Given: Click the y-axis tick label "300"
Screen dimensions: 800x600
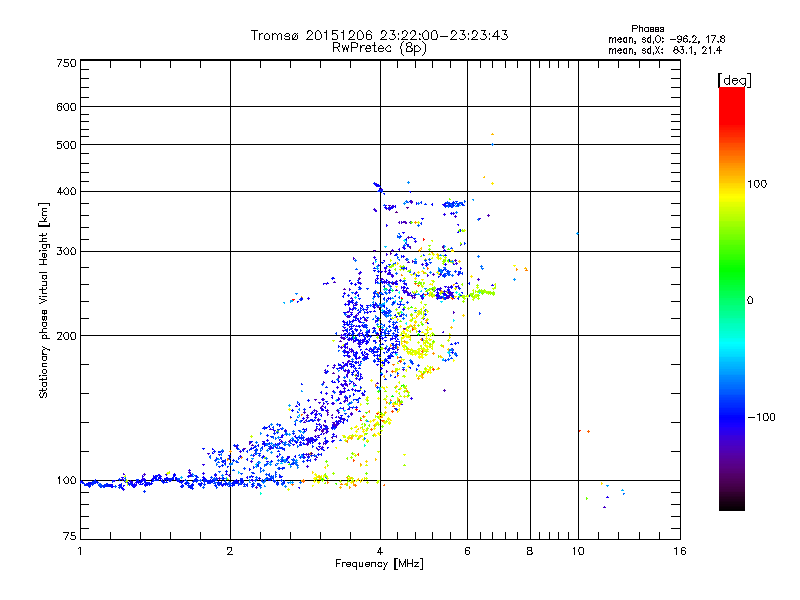Looking at the screenshot, I should click(67, 252).
